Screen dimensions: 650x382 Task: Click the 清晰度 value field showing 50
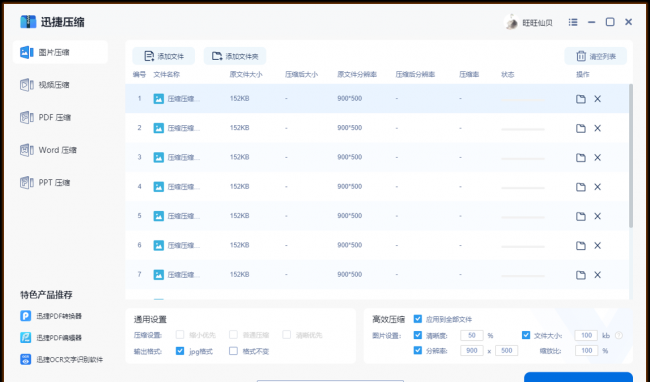click(472, 335)
